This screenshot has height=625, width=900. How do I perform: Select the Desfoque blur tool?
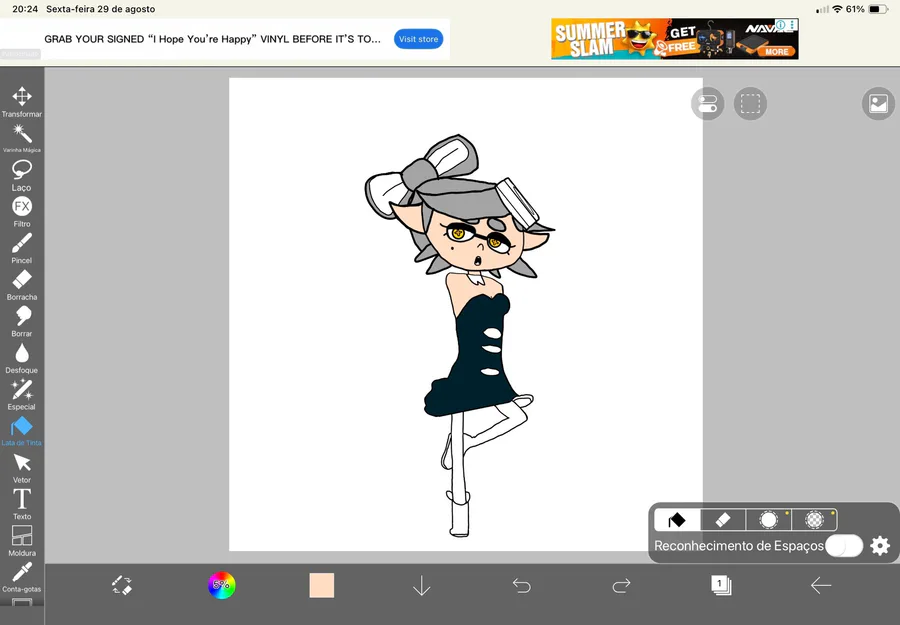22,358
